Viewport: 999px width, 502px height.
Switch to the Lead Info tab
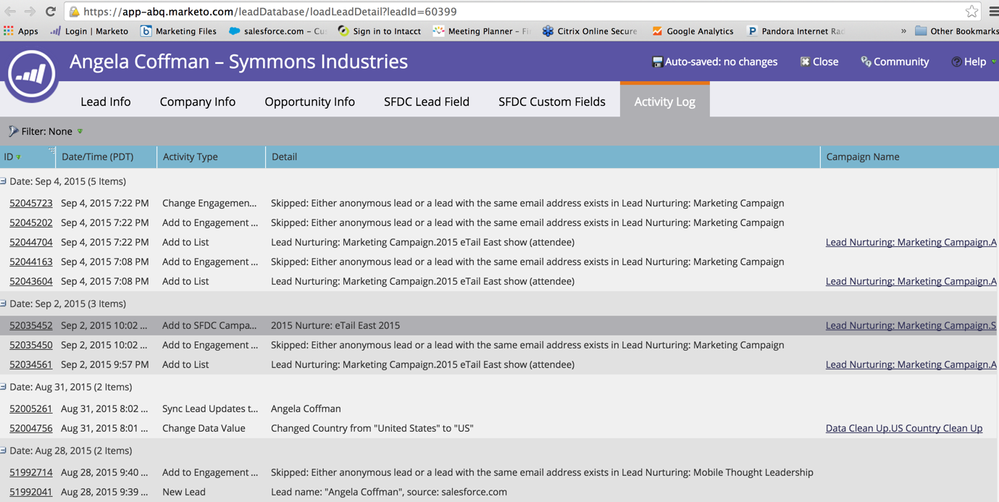[106, 101]
